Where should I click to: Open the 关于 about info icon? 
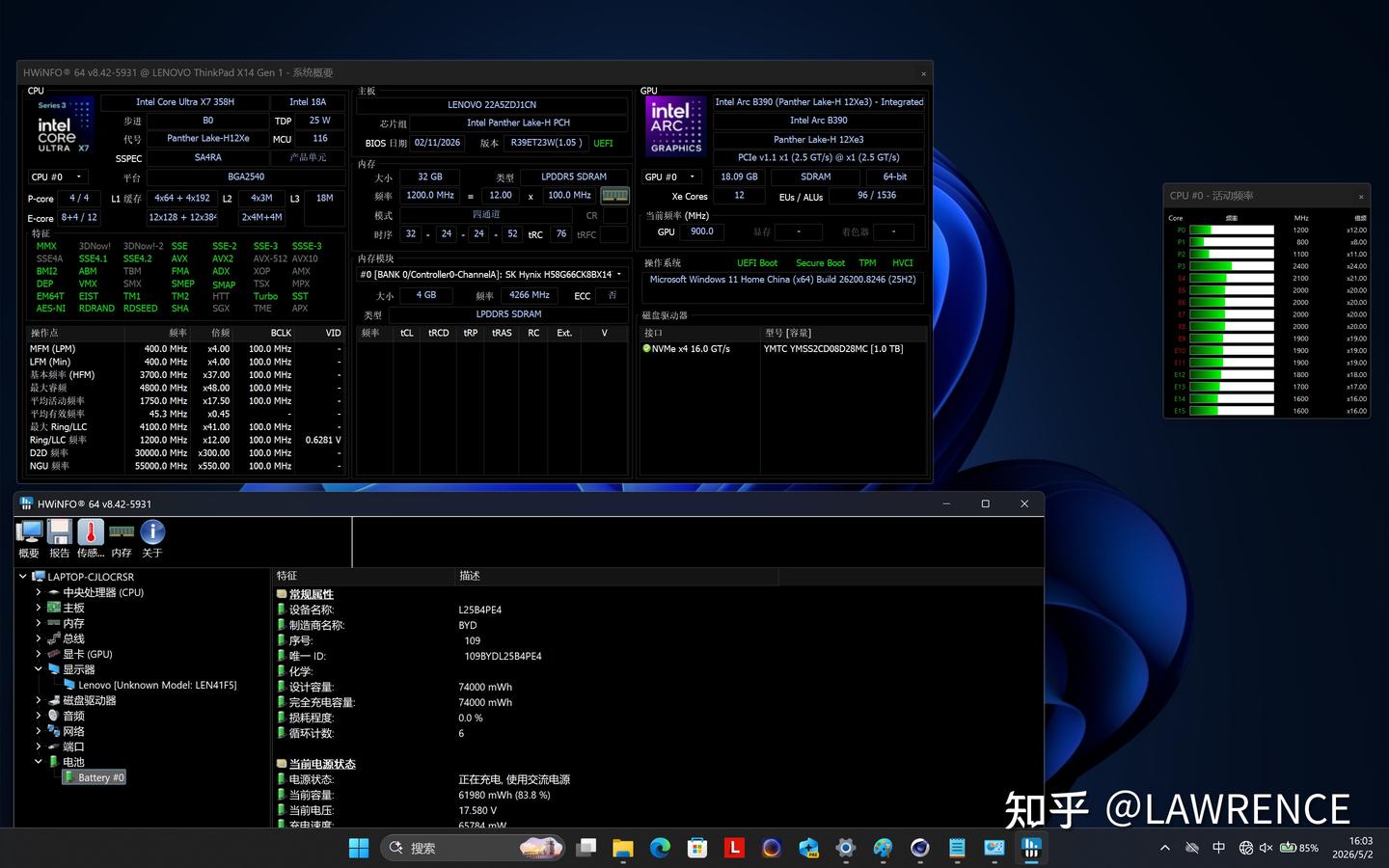(x=152, y=538)
